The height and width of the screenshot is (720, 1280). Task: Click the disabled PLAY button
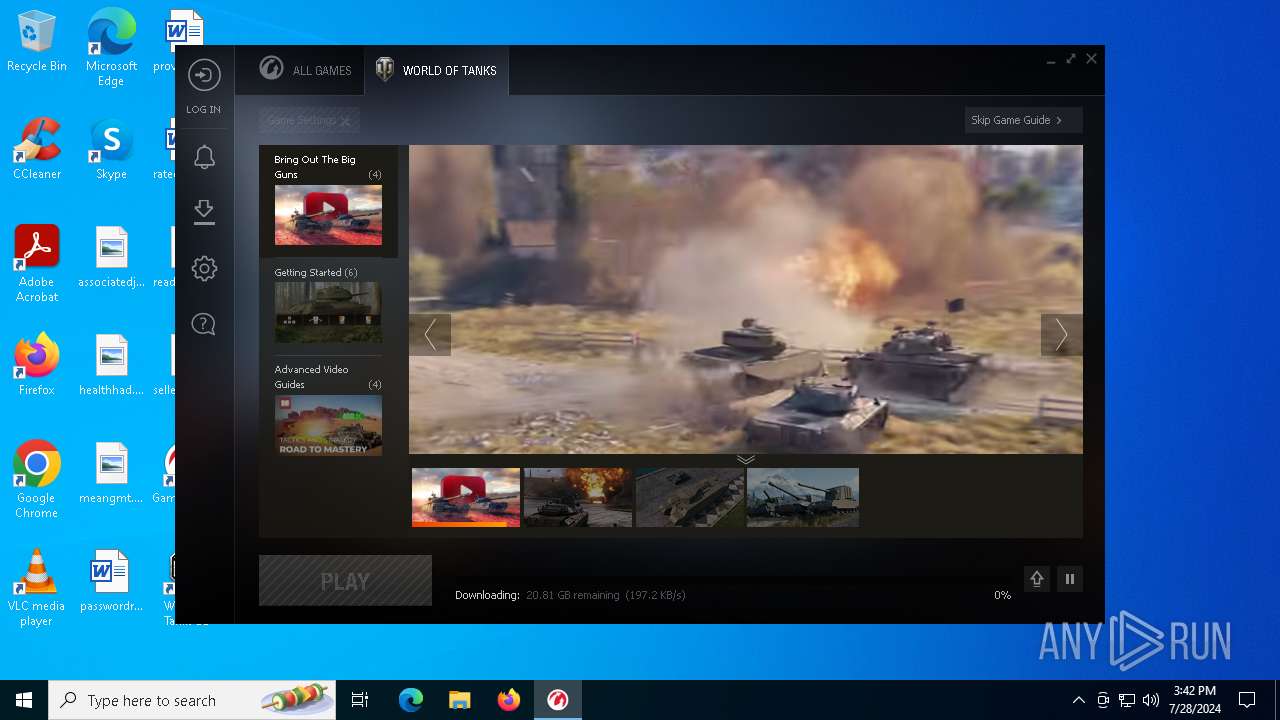(x=345, y=581)
